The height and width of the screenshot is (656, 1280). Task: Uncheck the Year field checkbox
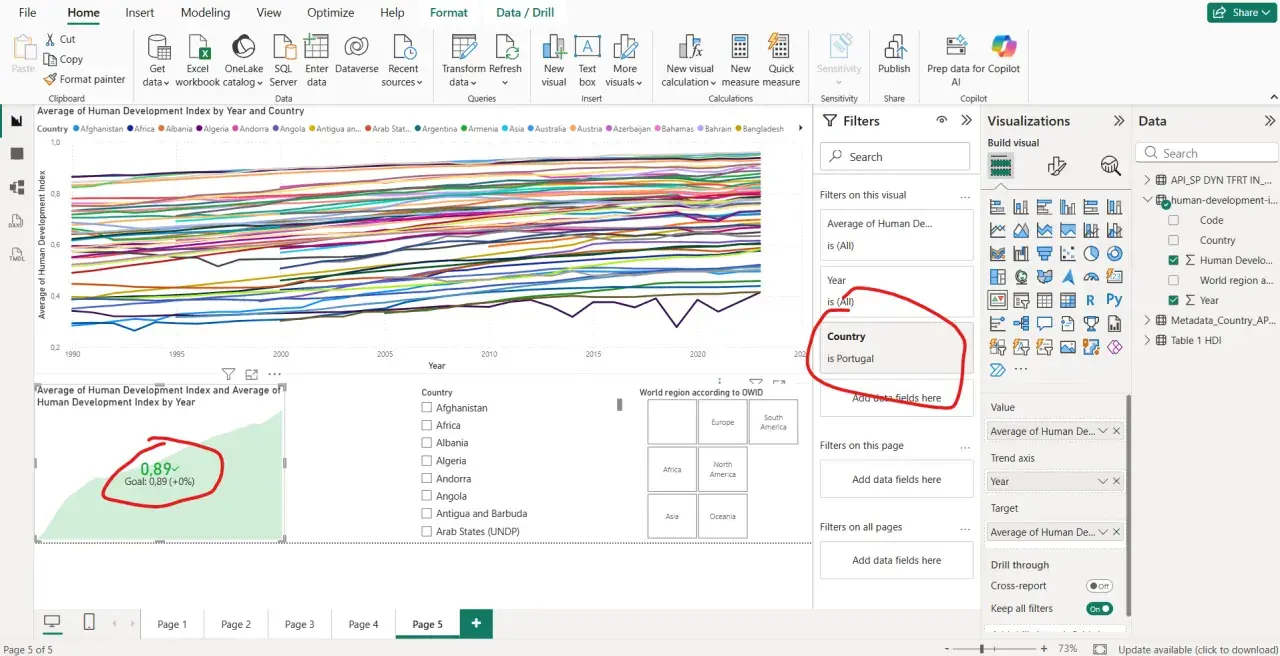1174,300
